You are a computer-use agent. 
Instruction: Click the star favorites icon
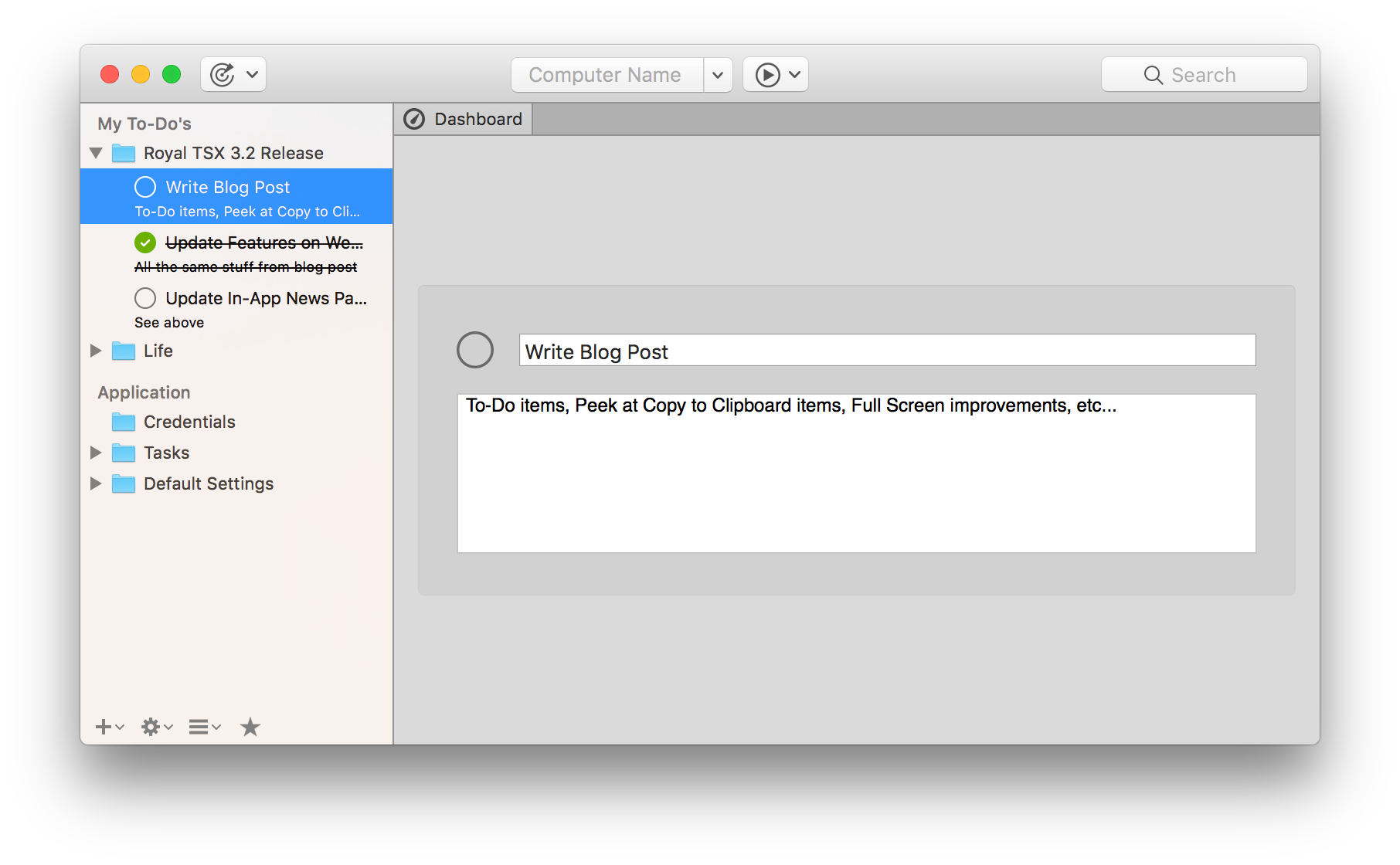tap(250, 727)
